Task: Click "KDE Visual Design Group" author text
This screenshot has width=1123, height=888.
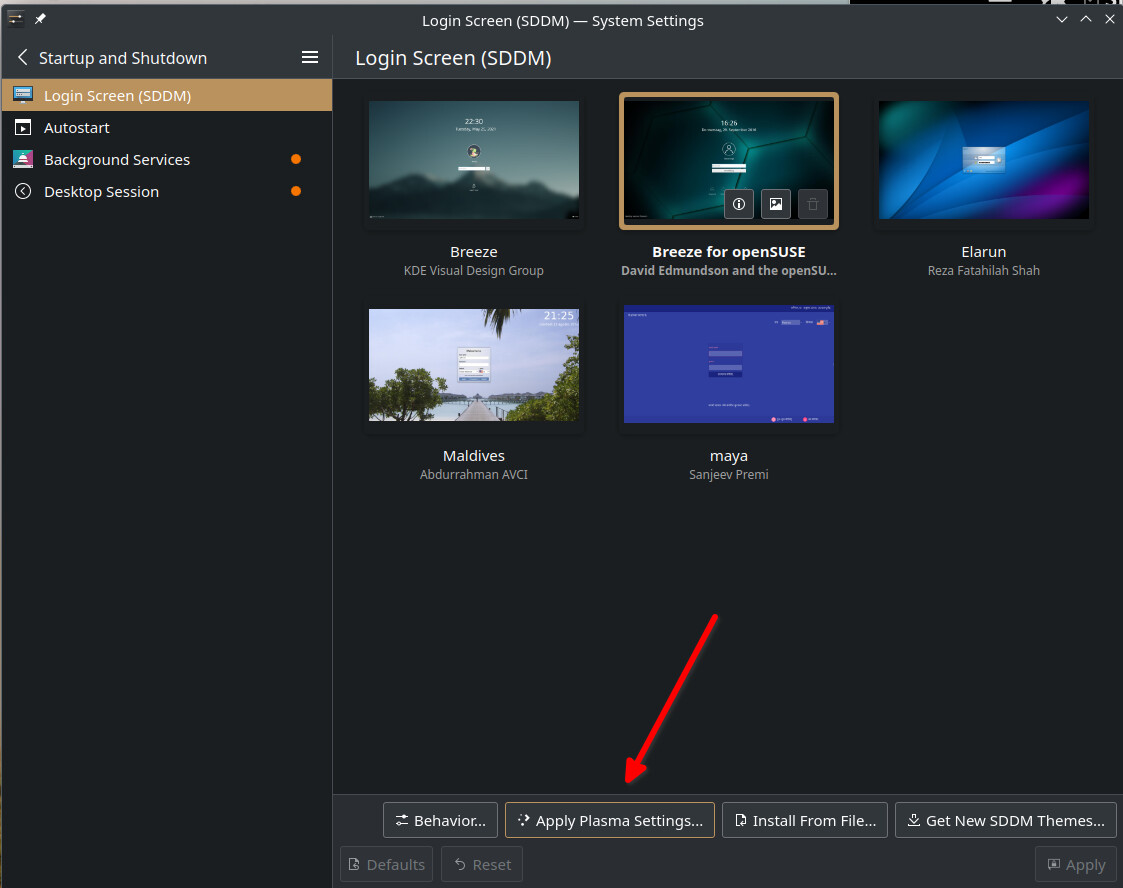Action: [x=473, y=271]
